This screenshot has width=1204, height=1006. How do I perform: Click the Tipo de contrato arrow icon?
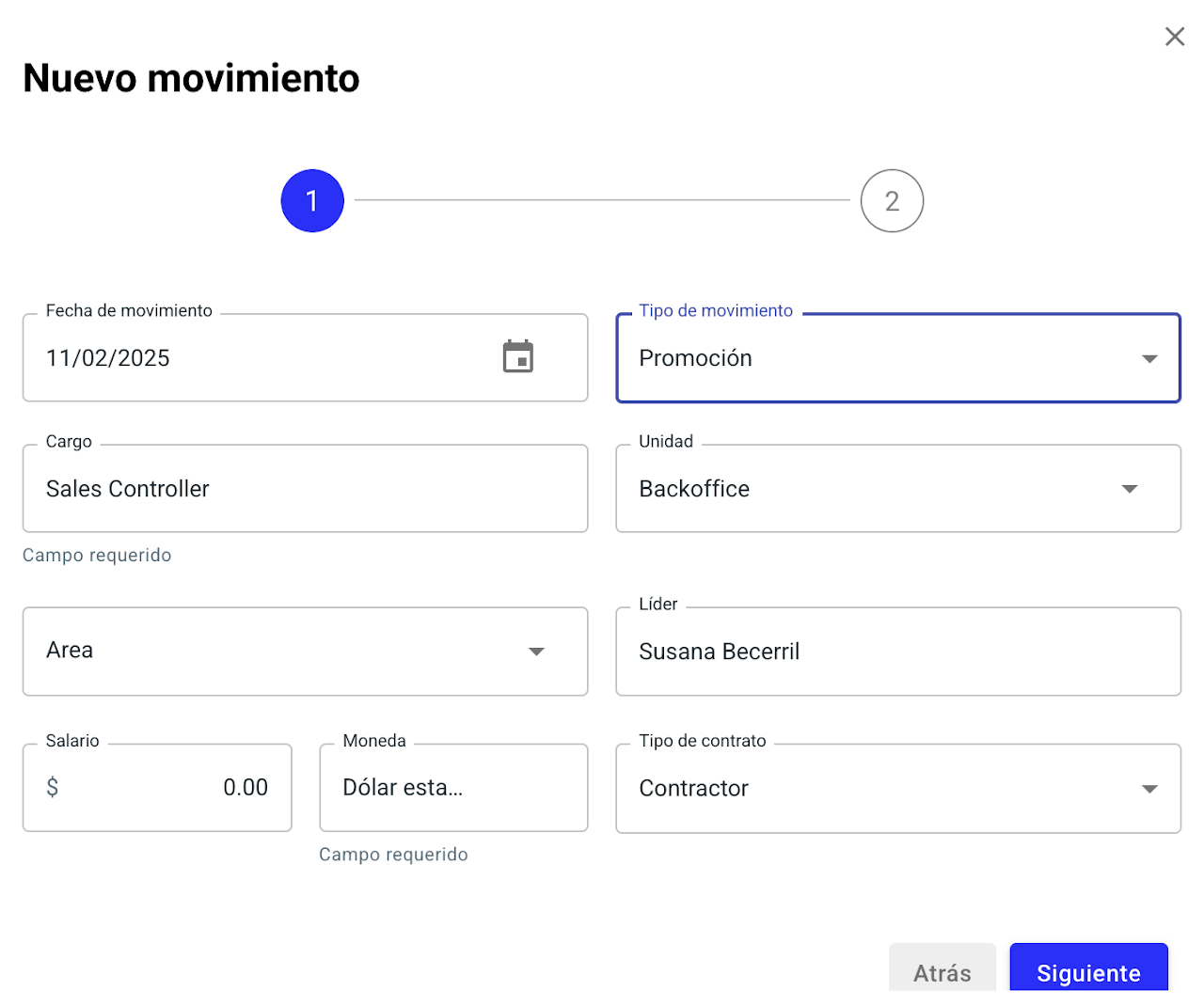click(x=1149, y=789)
